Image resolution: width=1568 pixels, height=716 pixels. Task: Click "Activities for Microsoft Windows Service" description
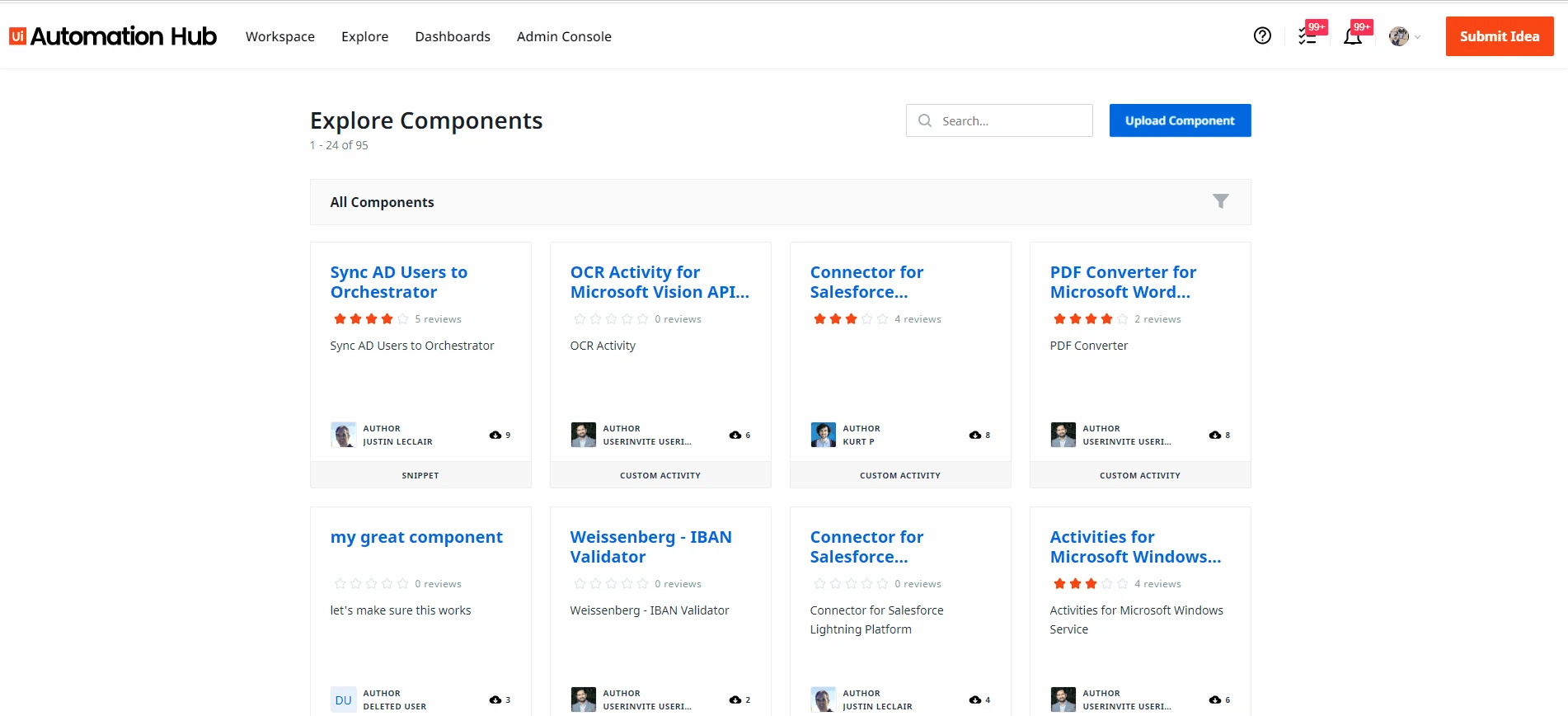click(1136, 619)
